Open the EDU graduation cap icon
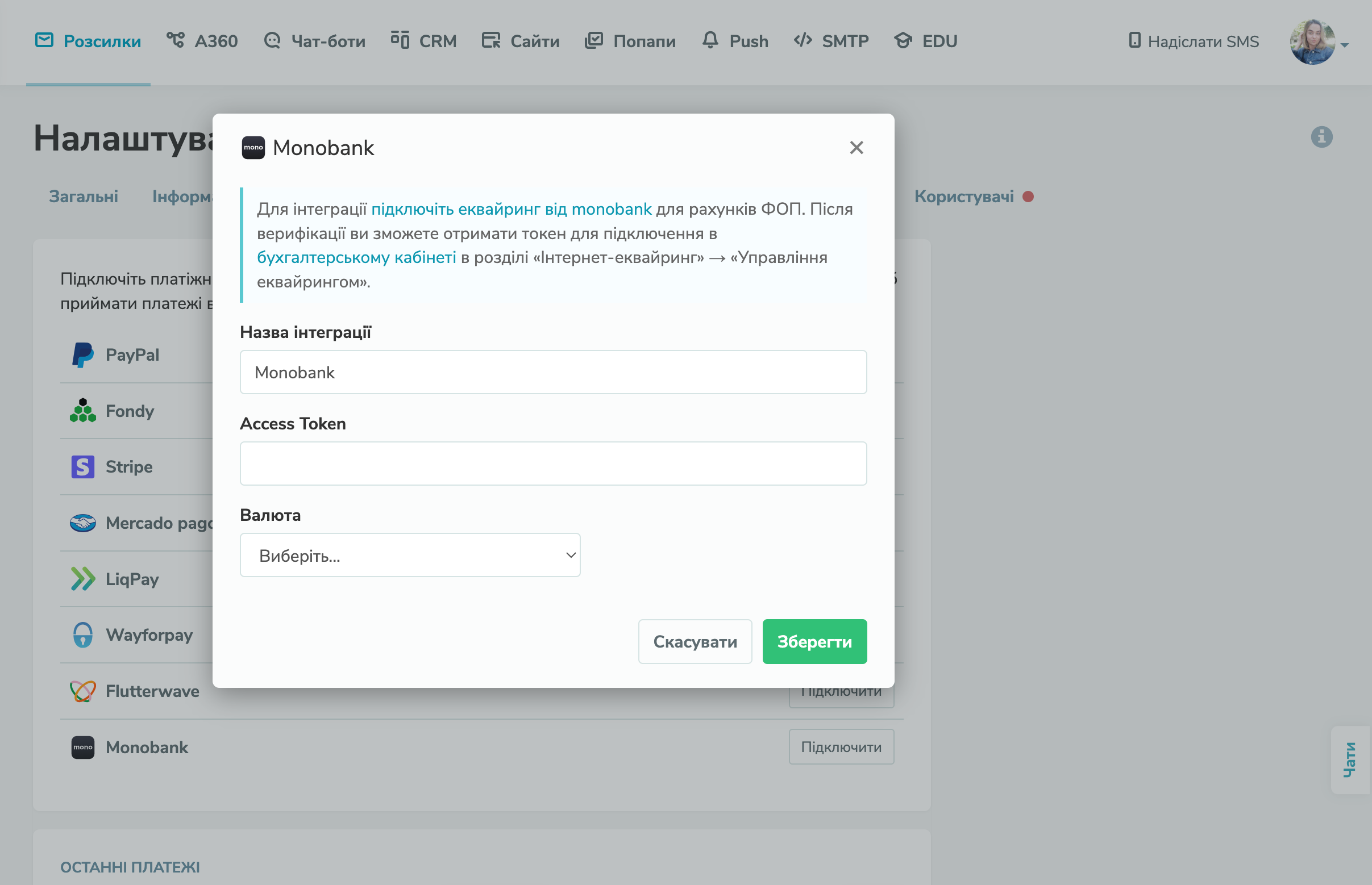The height and width of the screenshot is (885, 1372). pyautogui.click(x=903, y=40)
